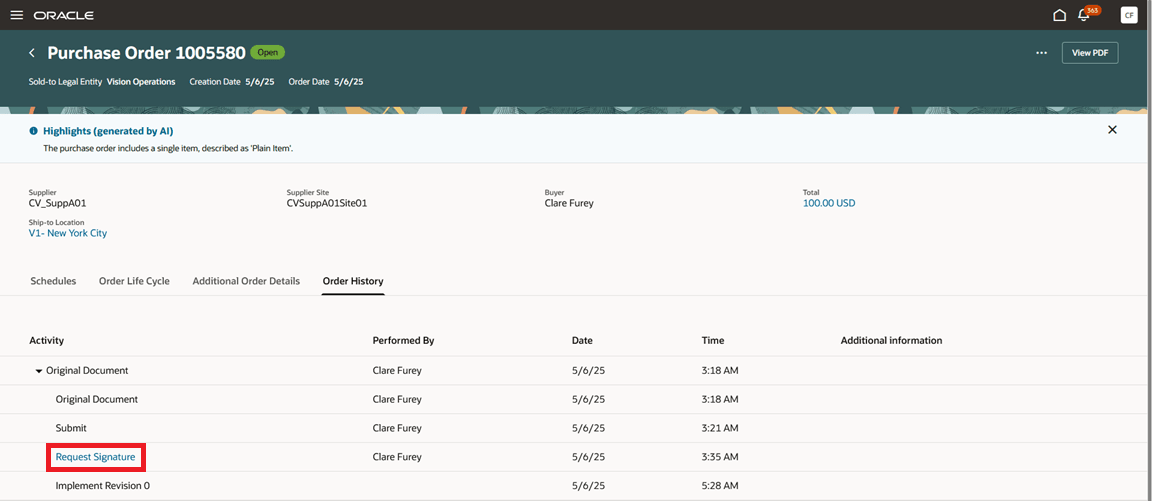Open the V1- New York City link

[68, 233]
